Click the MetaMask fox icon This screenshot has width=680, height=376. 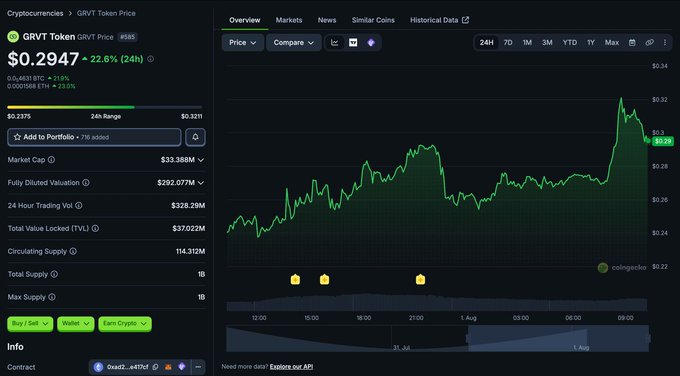[168, 367]
